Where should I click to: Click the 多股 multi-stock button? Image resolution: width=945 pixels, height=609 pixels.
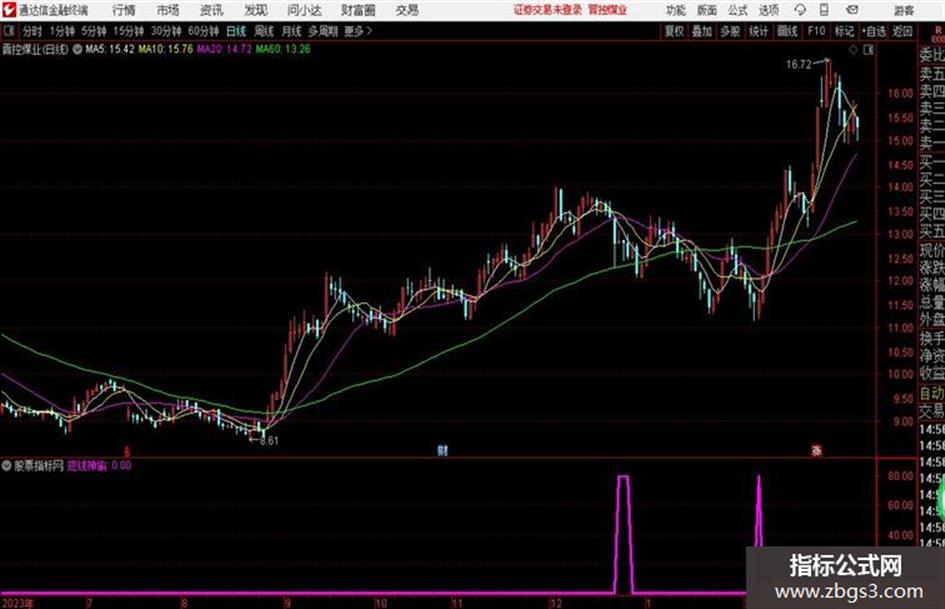(x=730, y=31)
